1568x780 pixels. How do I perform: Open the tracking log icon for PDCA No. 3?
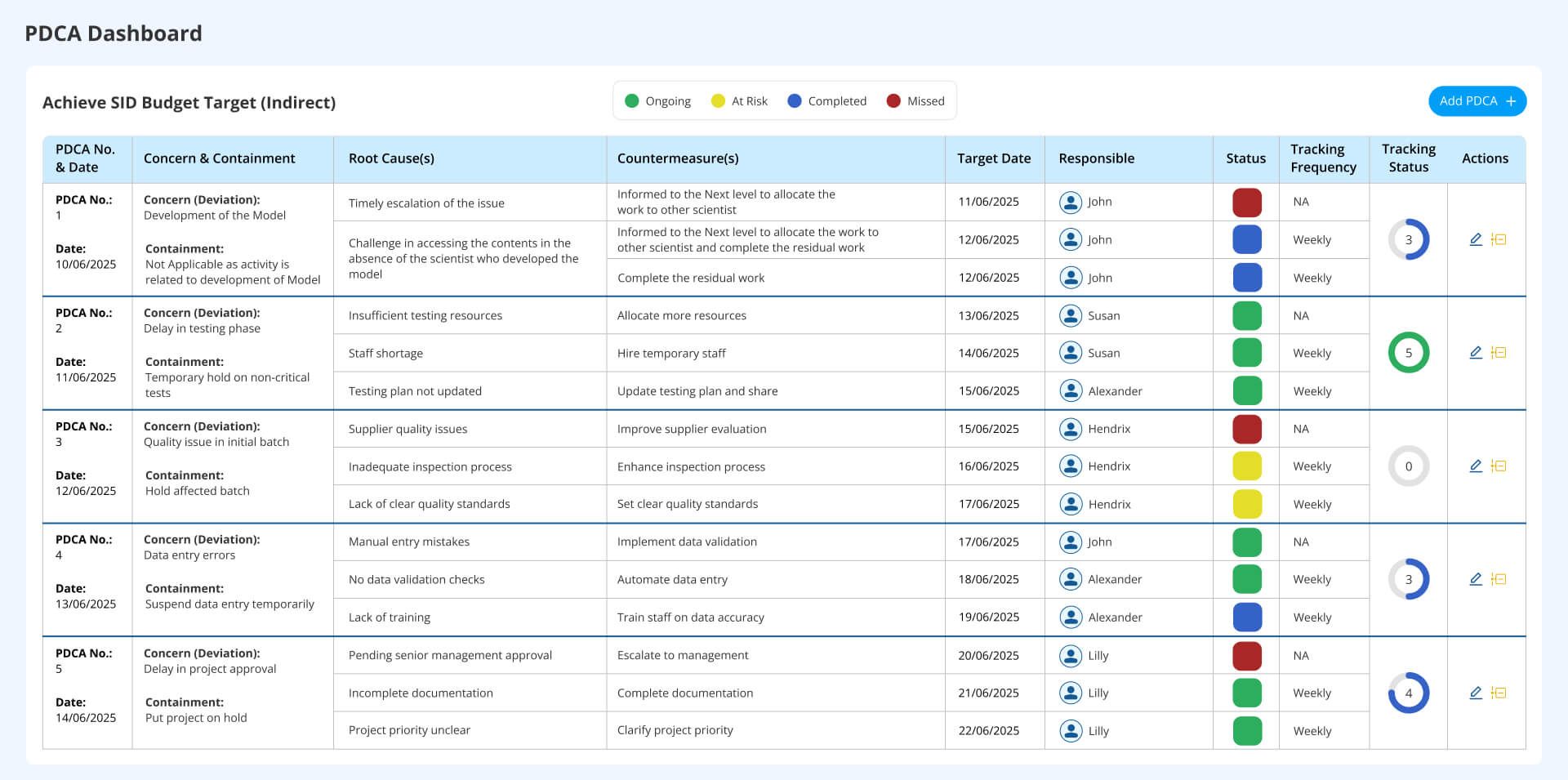(1499, 466)
